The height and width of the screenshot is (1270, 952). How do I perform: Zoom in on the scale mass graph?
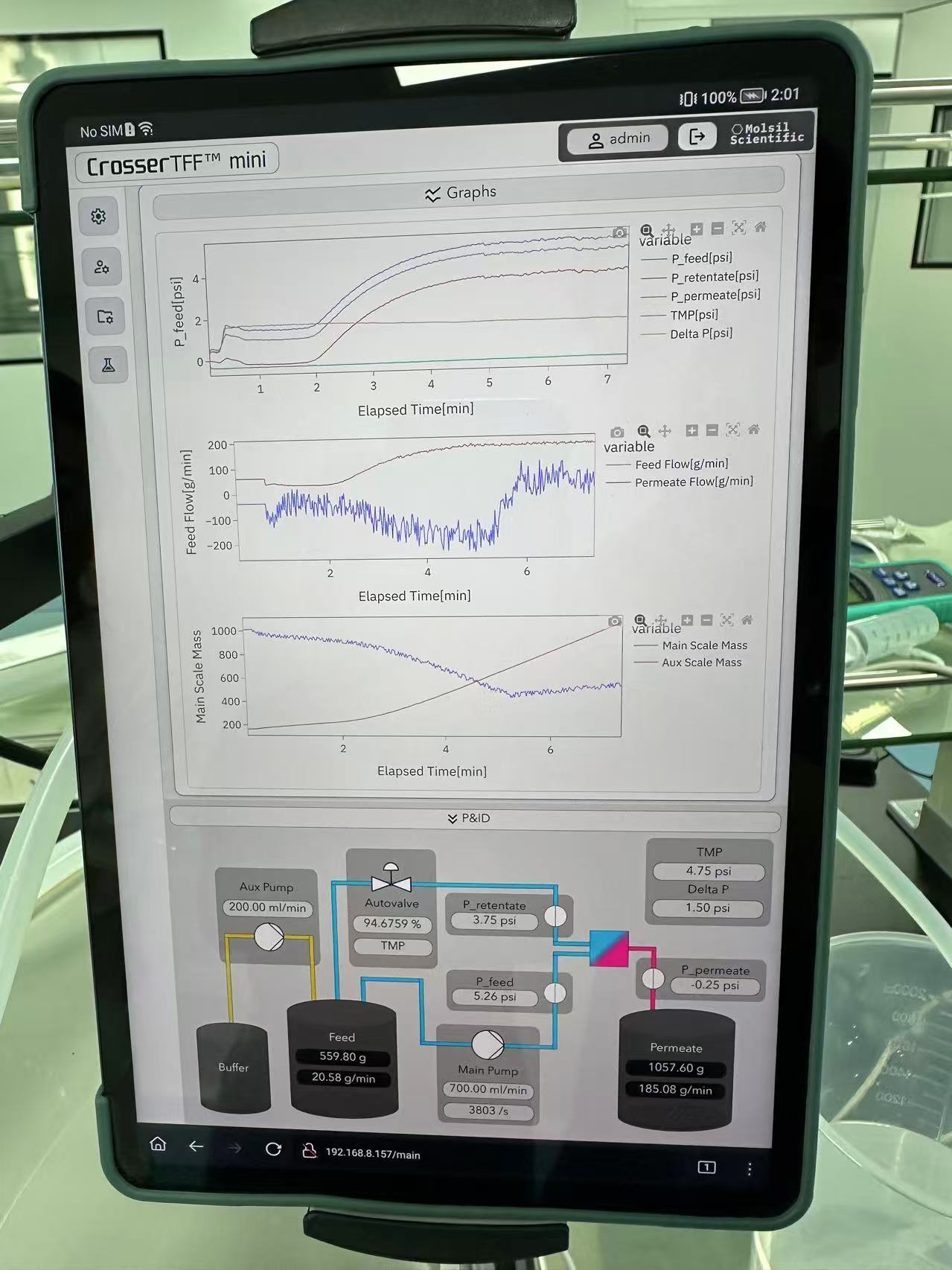pos(686,619)
